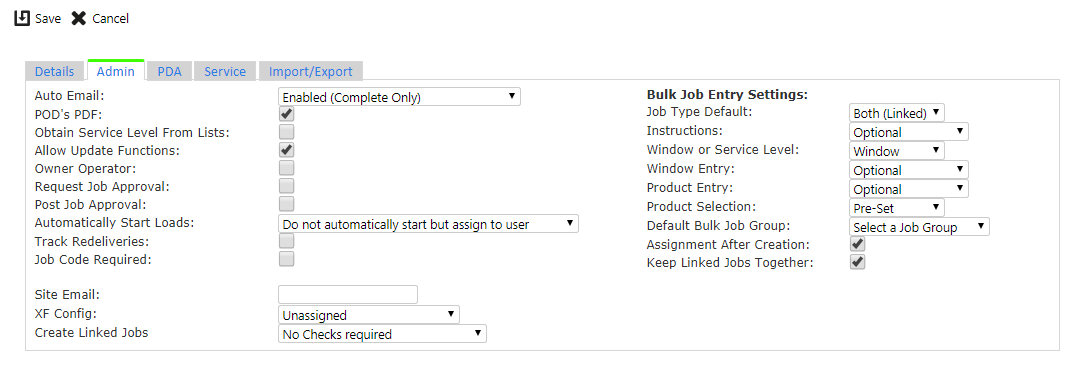The image size is (1089, 378).
Task: Open the XF Config dropdown
Action: click(x=368, y=315)
